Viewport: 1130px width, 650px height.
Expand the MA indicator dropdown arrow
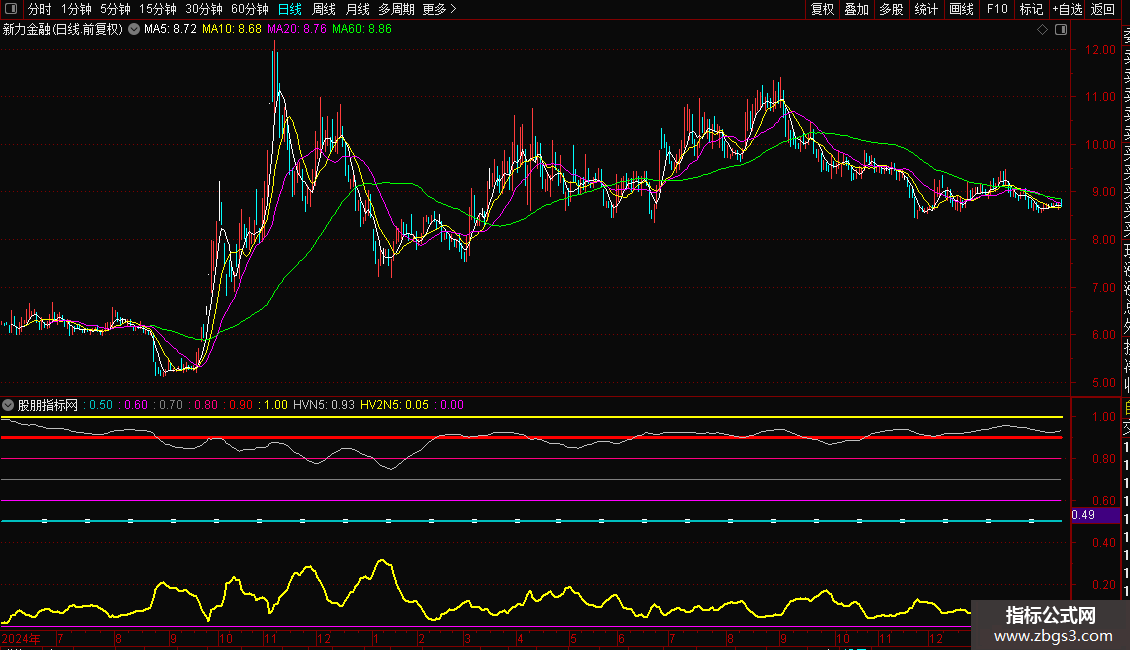[x=134, y=30]
